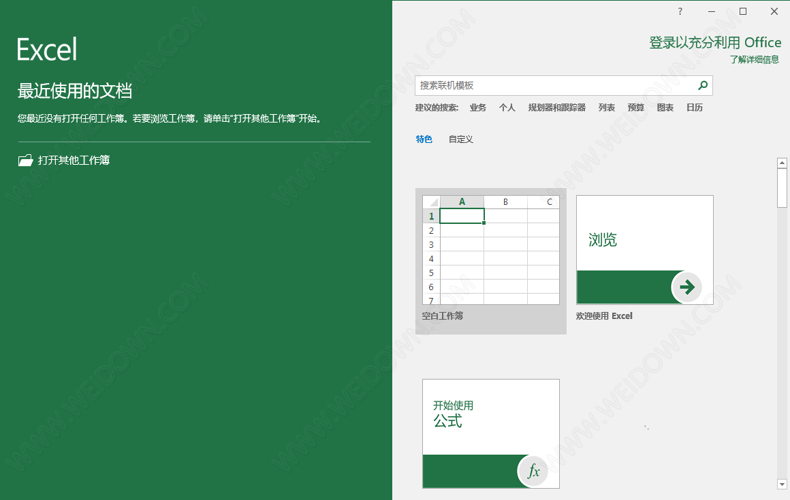This screenshot has height=500, width=790.
Task: Click the folder icon for opening workbooks
Action: coord(25,160)
